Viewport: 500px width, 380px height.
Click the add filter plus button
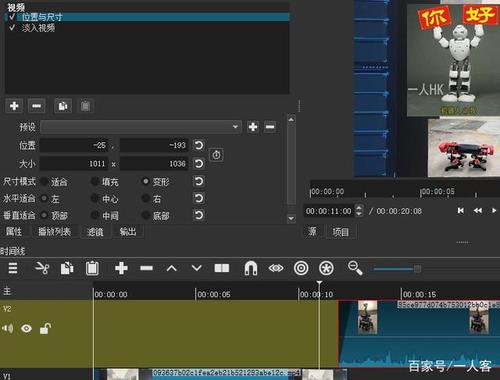(x=14, y=106)
